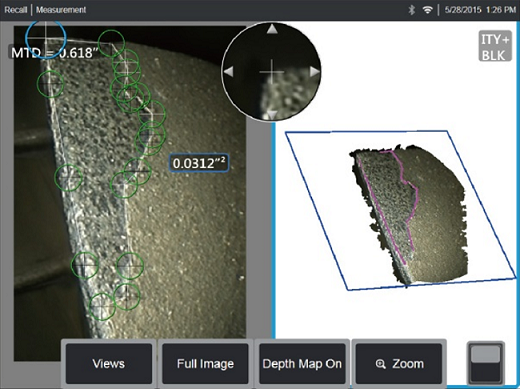
Task: Click the right arrow in zoom window
Action: tap(314, 72)
